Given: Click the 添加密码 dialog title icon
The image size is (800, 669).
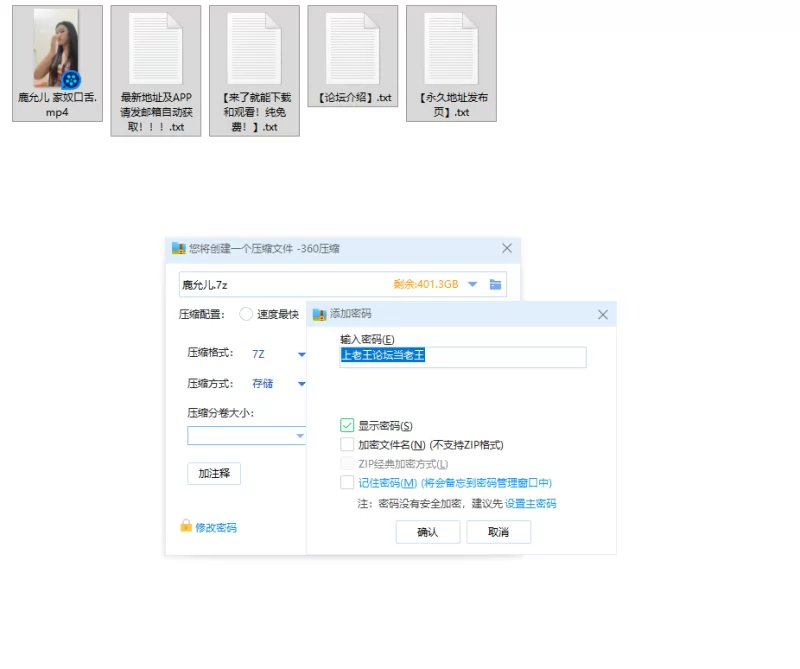Looking at the screenshot, I should pyautogui.click(x=319, y=314).
